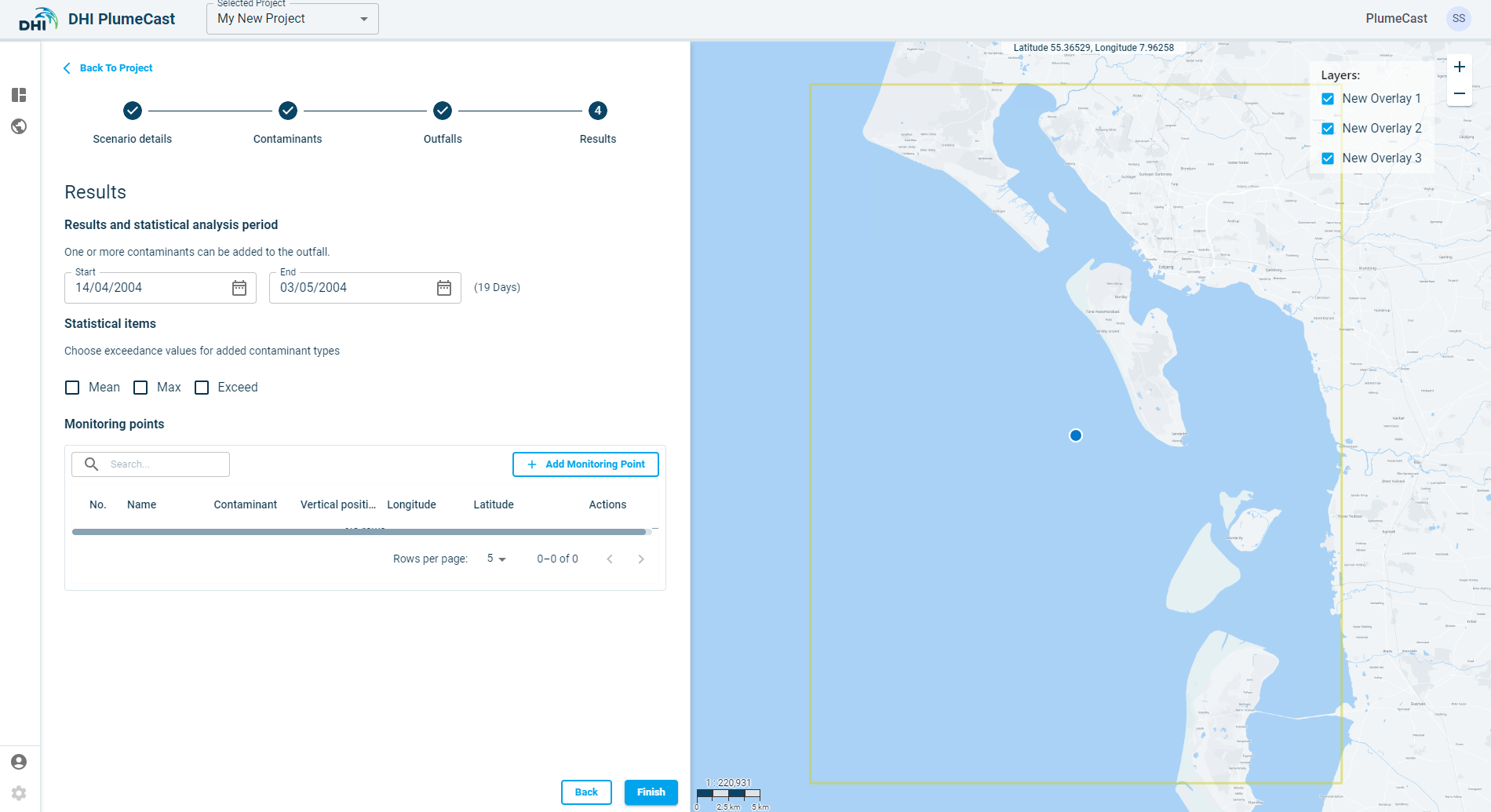
Task: Zoom out on the map
Action: 1459,93
